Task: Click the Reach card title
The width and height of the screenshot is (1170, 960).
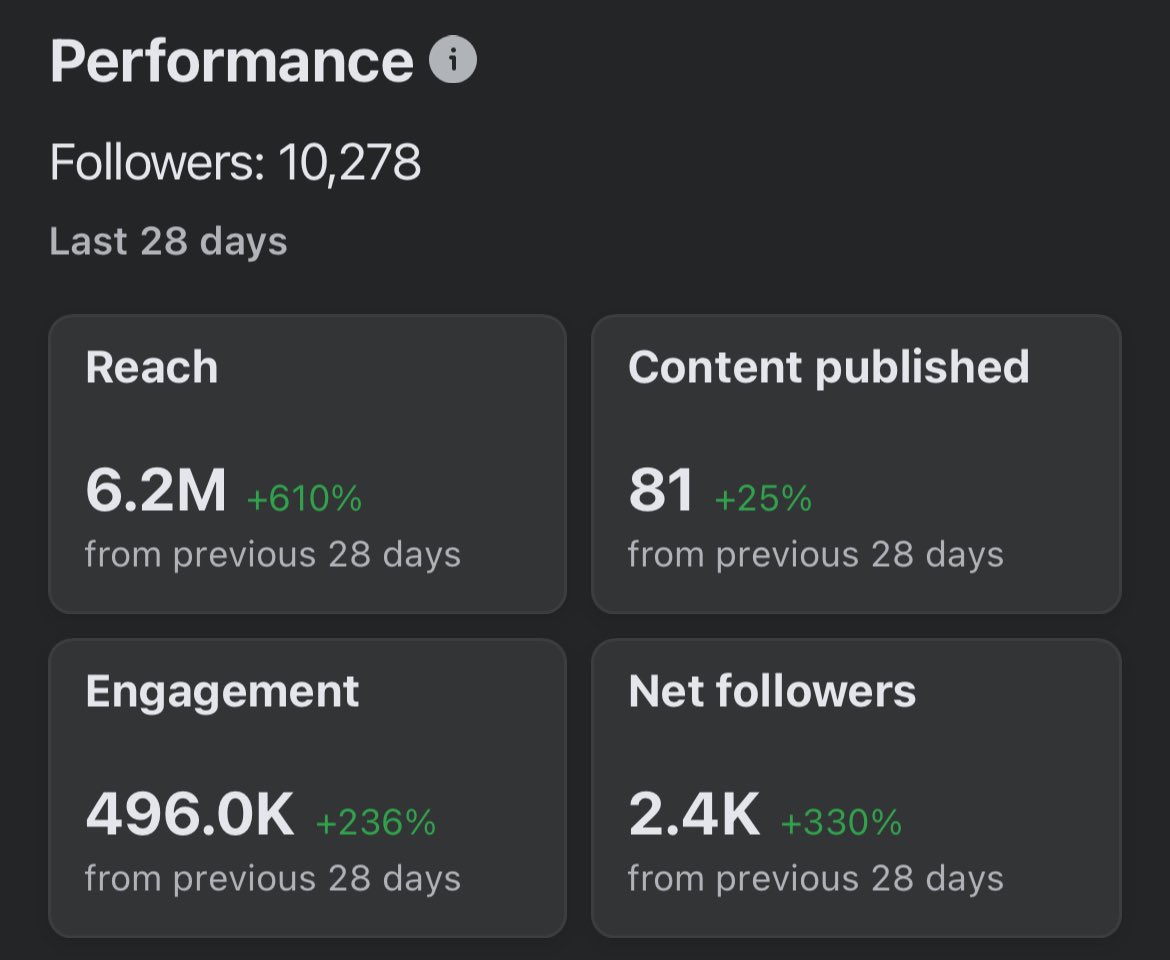Action: 151,367
